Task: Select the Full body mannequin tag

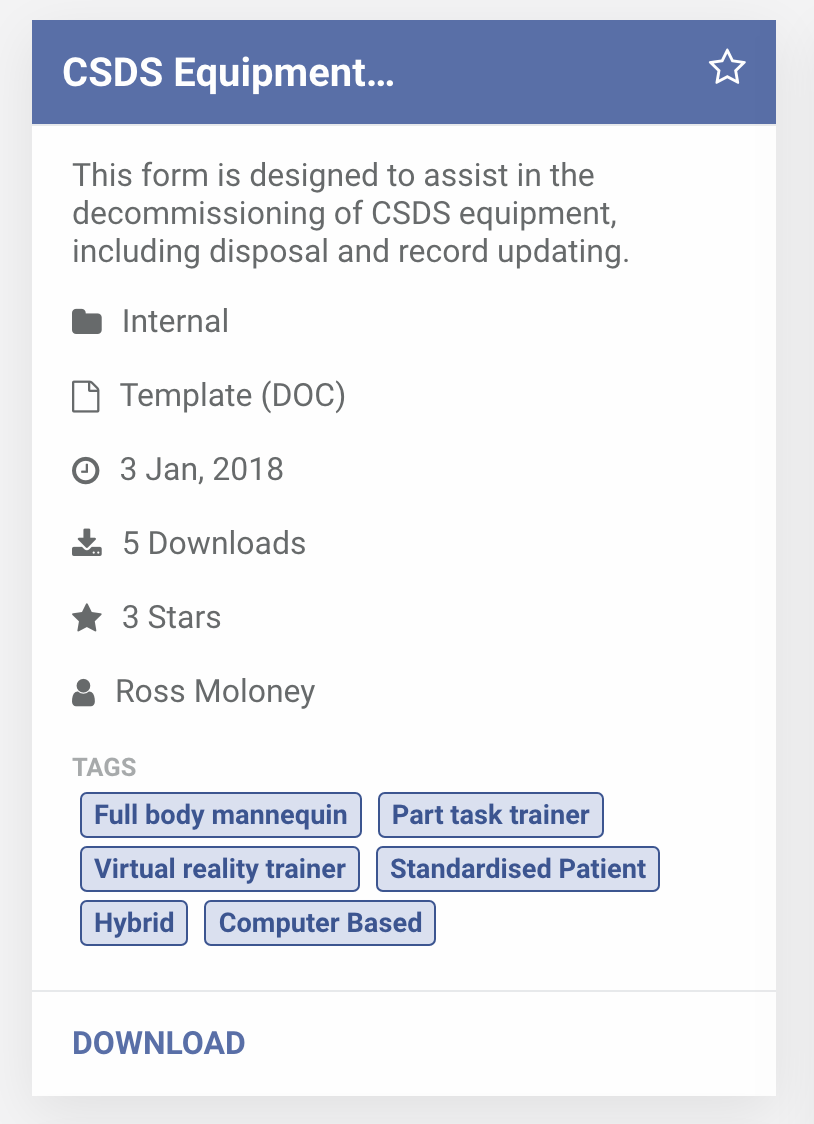Action: 221,815
